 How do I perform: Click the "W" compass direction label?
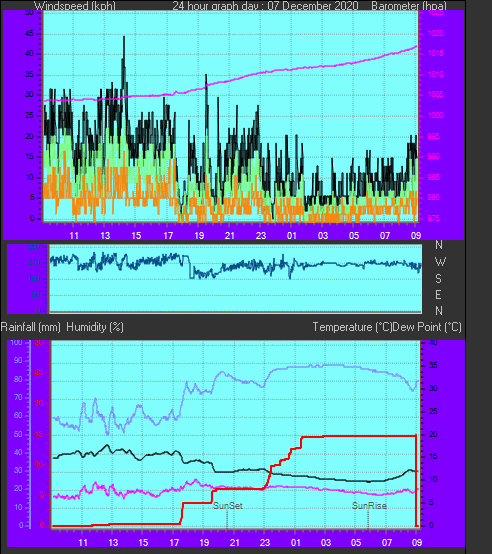pos(440,262)
